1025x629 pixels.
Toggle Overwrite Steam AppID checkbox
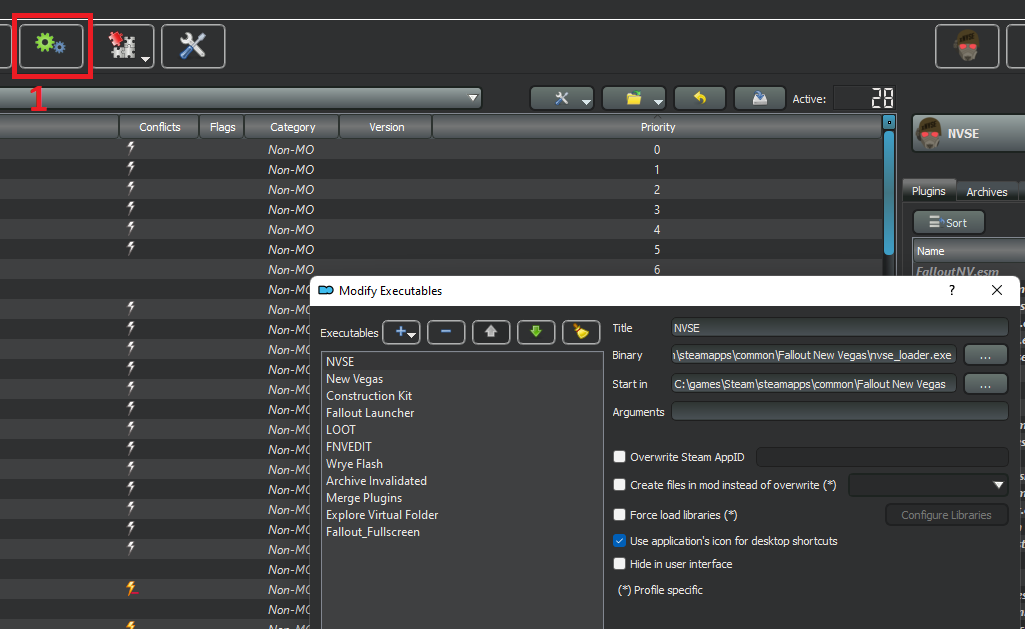coord(619,457)
